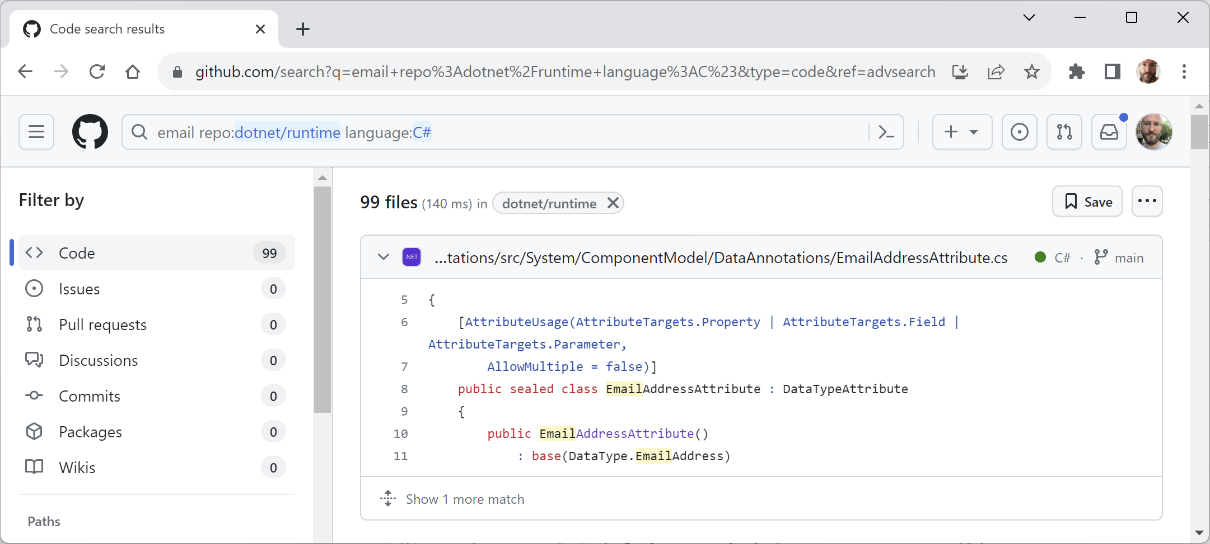Open GitHub global navigation hamburger menu
The height and width of the screenshot is (544, 1210).
pos(36,132)
